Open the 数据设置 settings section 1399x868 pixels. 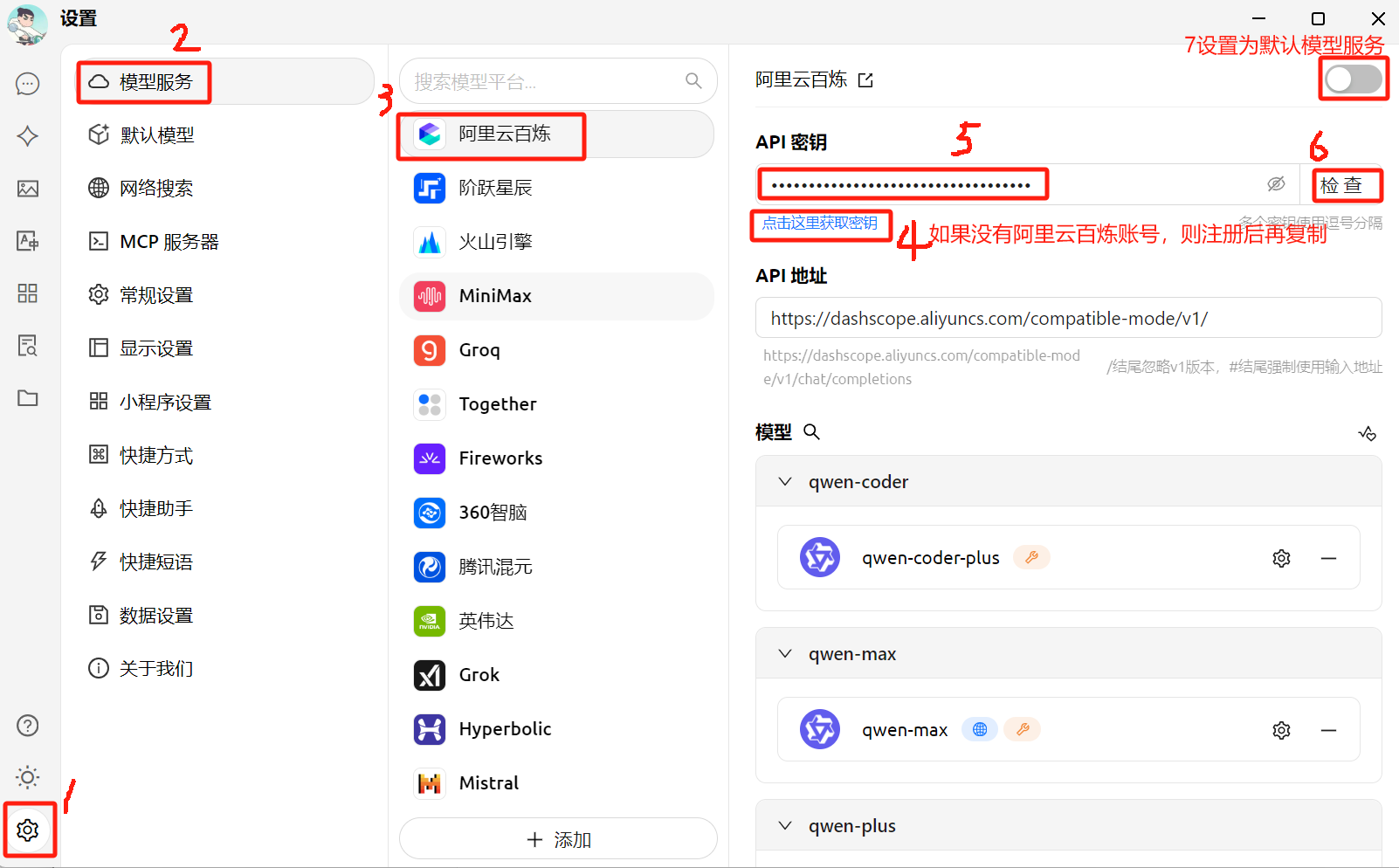point(225,616)
